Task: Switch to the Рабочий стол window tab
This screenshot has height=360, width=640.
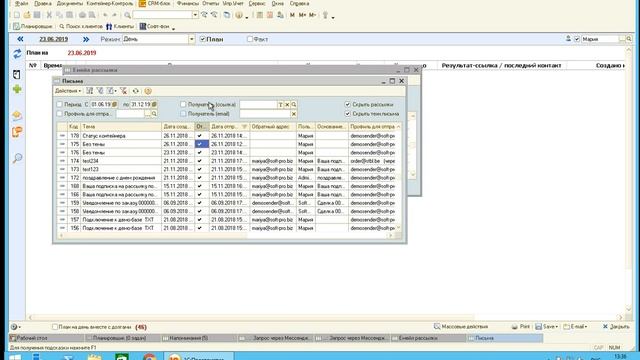Action: 46,338
